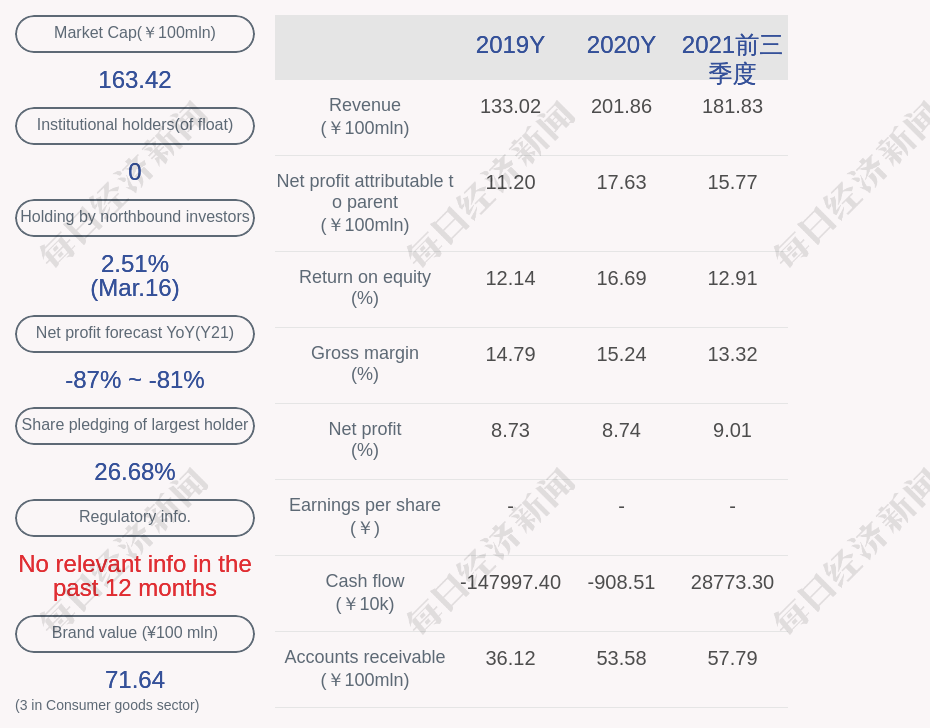This screenshot has height=728, width=930.
Task: Click the red 'No relevant info' regulatory text
Action: (135, 576)
